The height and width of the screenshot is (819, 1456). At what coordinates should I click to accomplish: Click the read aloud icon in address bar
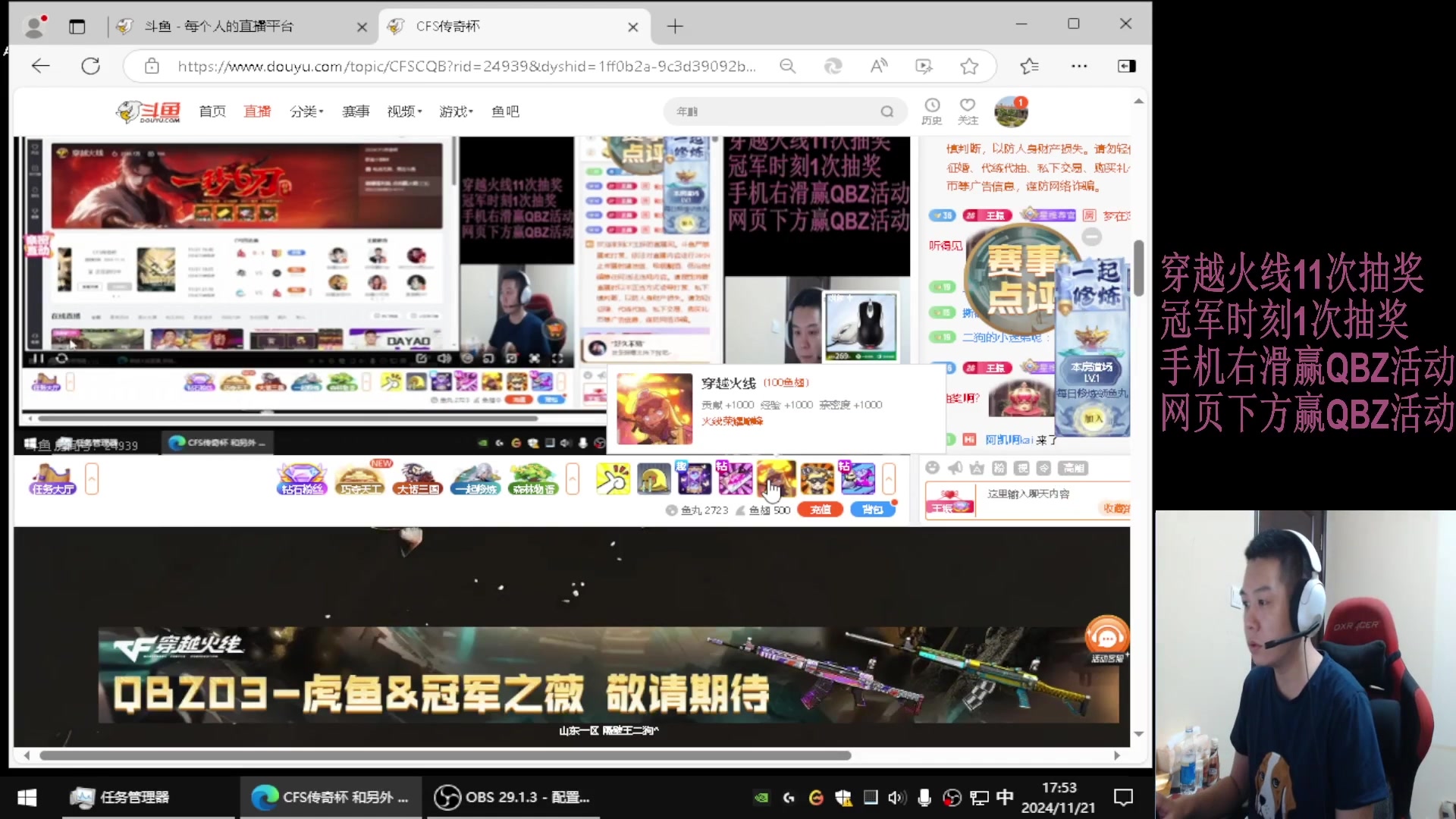(x=879, y=66)
